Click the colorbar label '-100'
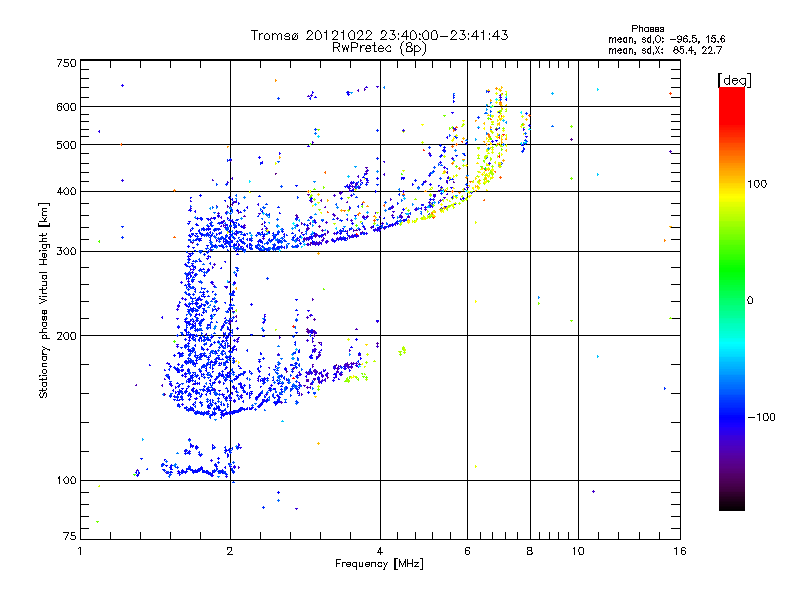The image size is (800, 600). click(x=761, y=417)
